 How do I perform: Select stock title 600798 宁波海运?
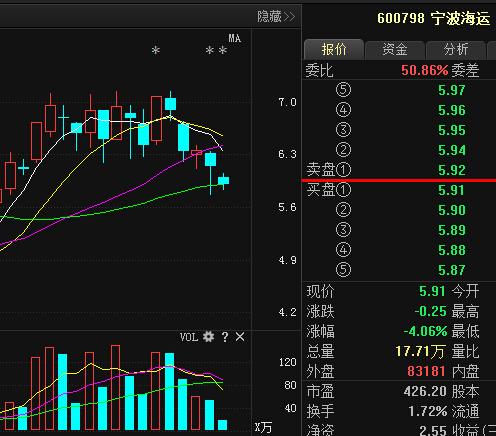click(433, 18)
